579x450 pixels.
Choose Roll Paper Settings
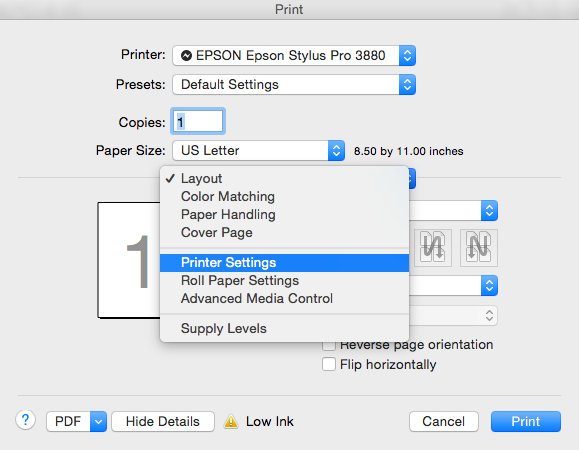coord(284,281)
